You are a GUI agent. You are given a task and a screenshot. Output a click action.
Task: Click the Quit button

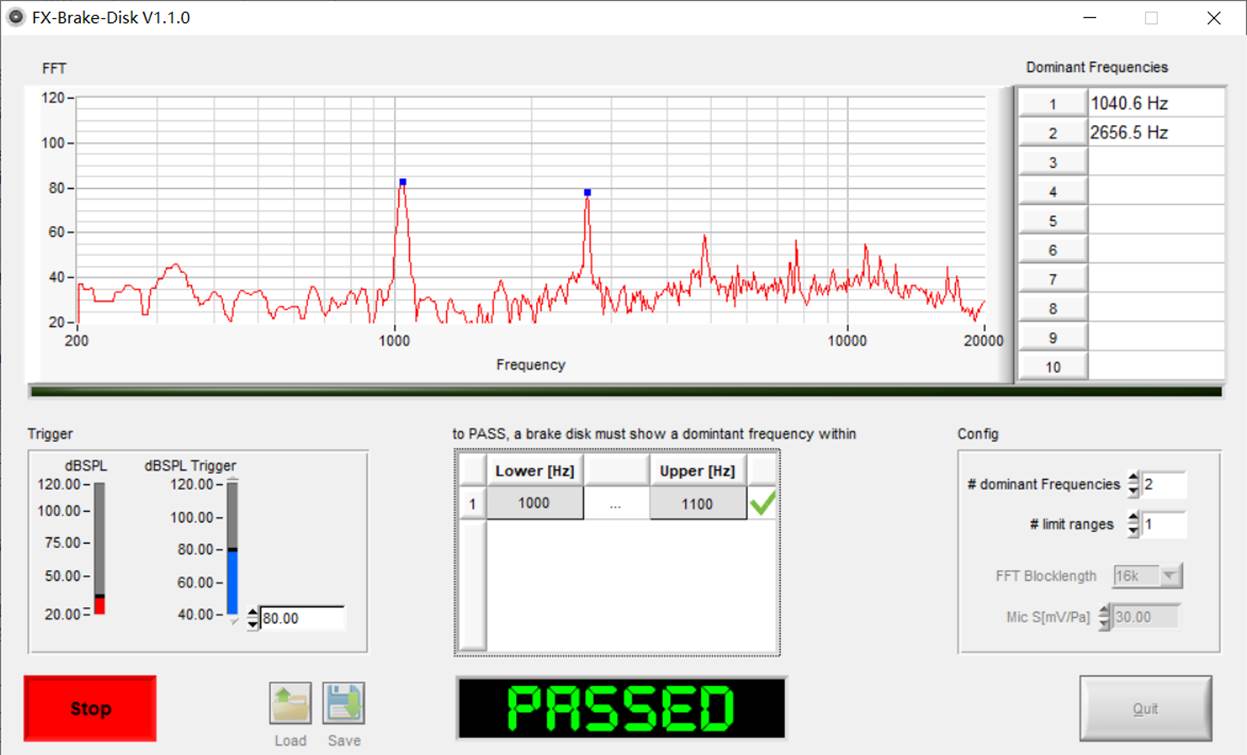click(x=1145, y=709)
